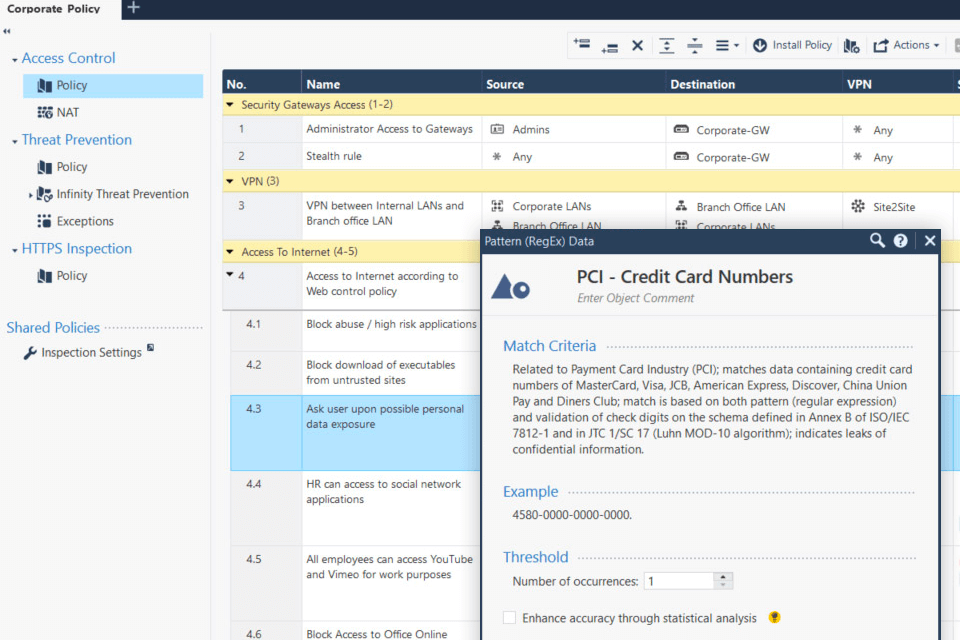
Task: Add rule below using toolbar icon
Action: click(x=609, y=48)
